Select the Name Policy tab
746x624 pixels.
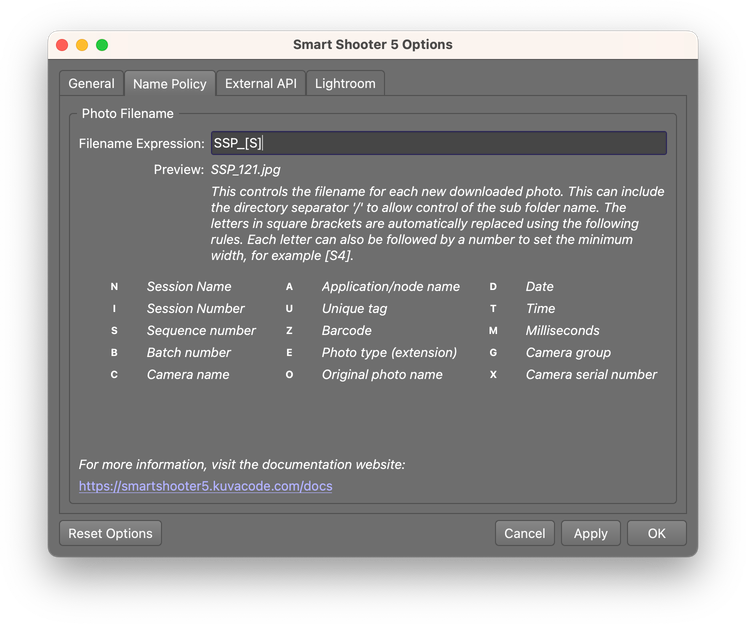(170, 84)
